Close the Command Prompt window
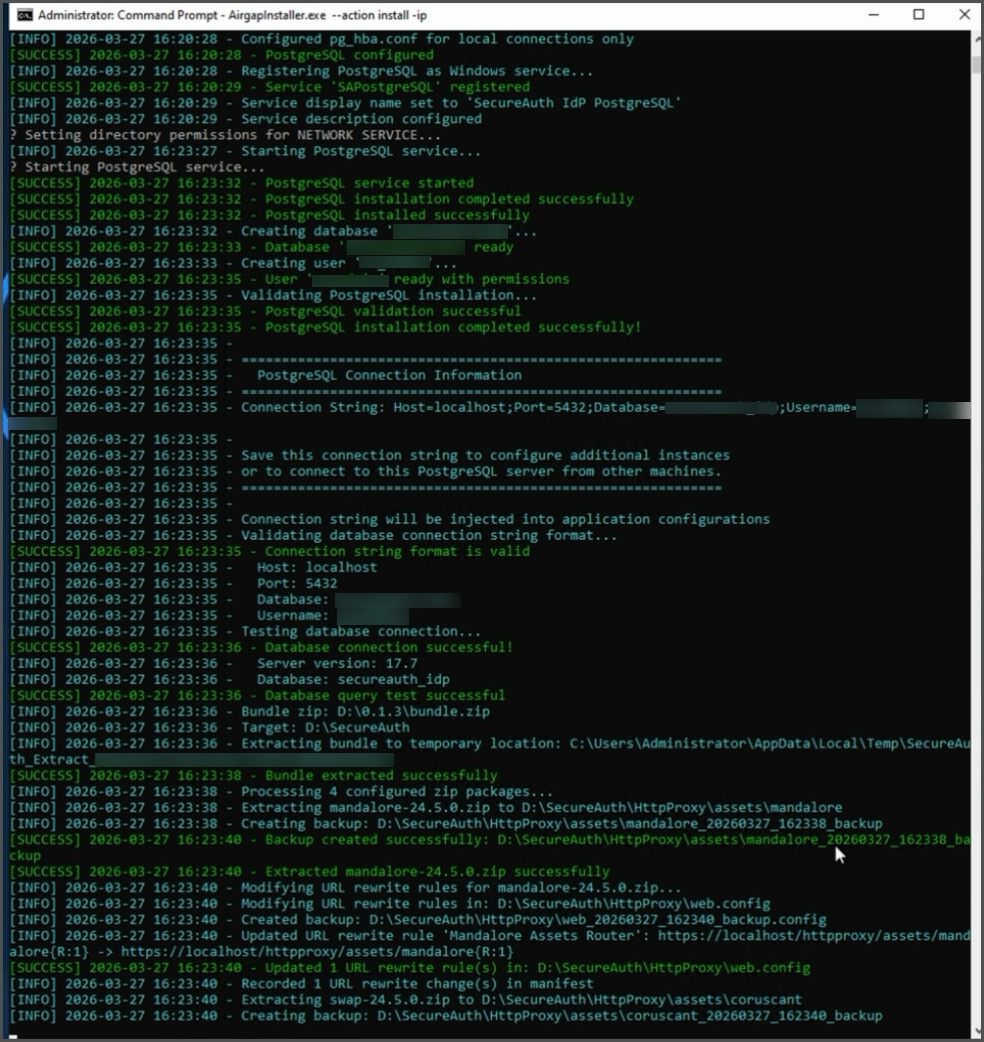This screenshot has width=984, height=1042. [x=964, y=14]
